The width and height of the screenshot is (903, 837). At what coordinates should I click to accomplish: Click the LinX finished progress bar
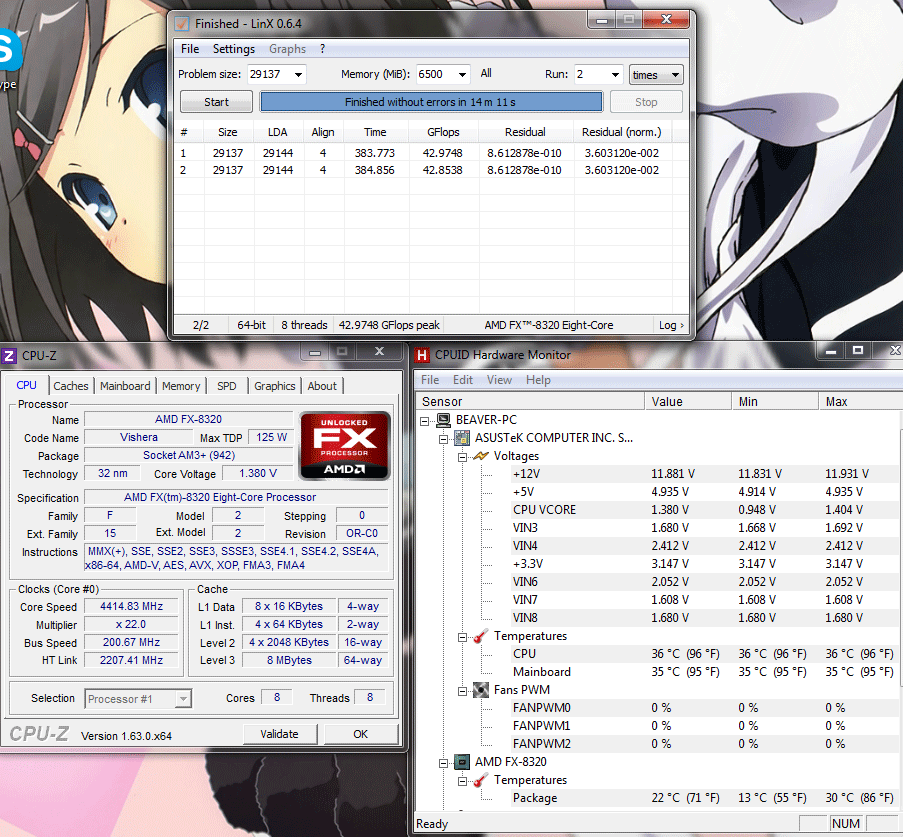pyautogui.click(x=431, y=102)
